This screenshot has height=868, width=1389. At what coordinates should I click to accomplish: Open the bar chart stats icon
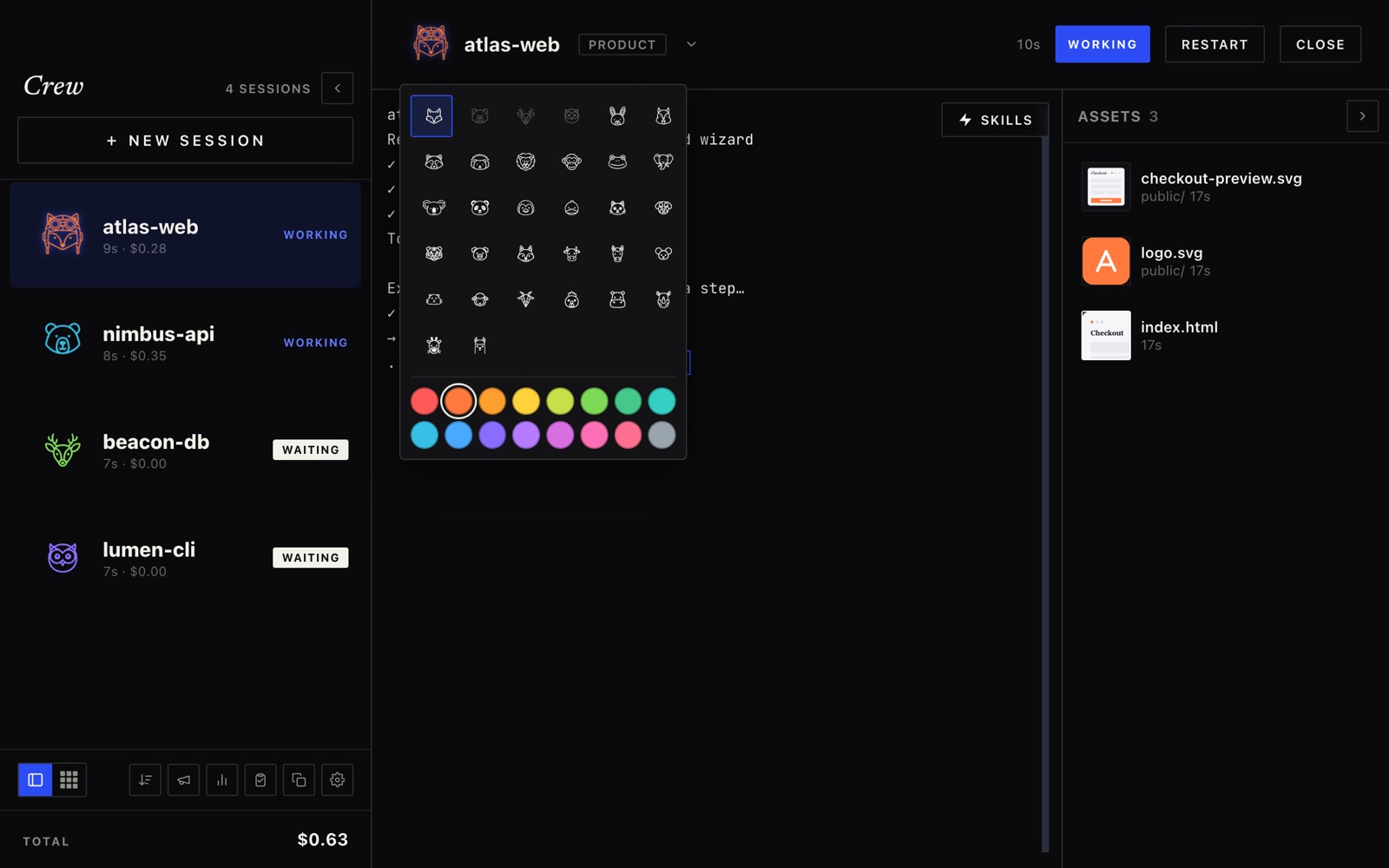222,780
